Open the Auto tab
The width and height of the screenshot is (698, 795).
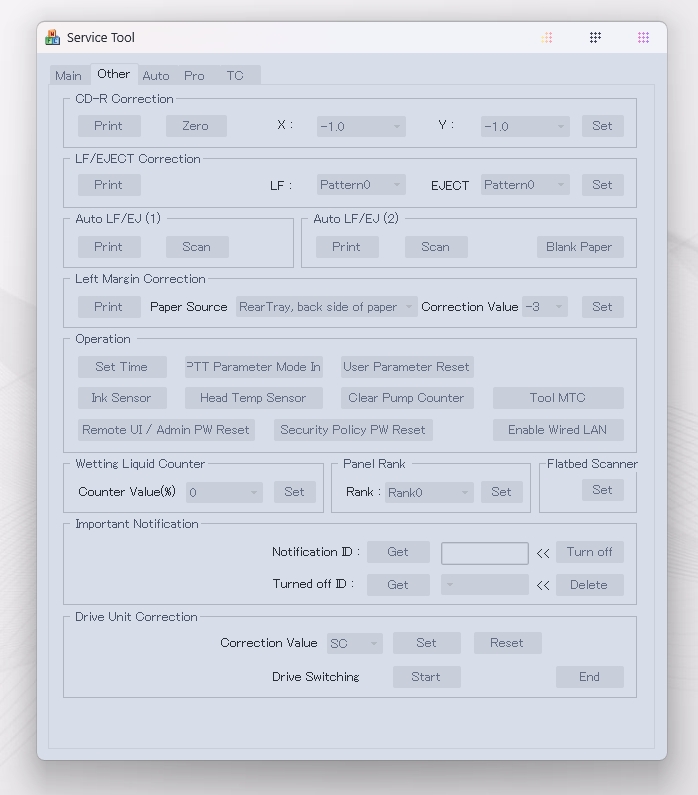(x=156, y=76)
